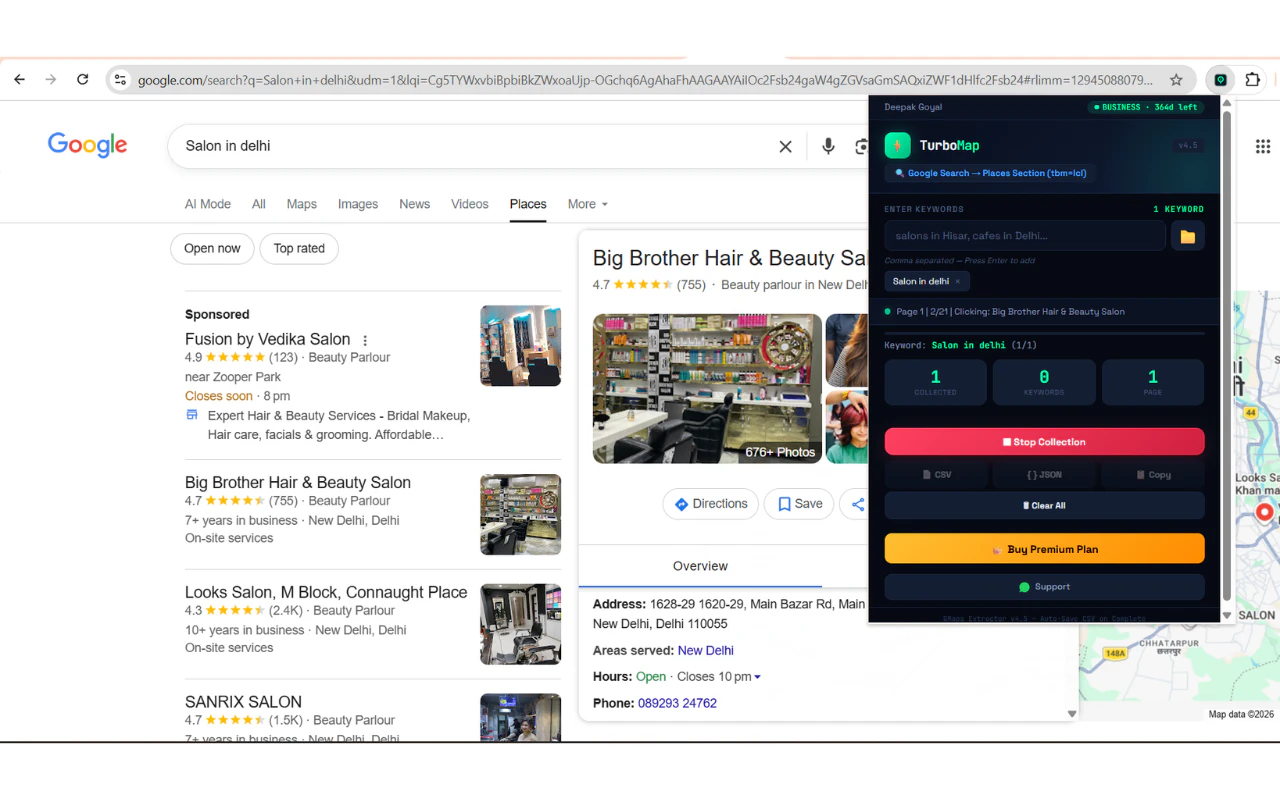Open the 676+ Photos gallery image
The image size is (1280, 800).
pos(707,389)
